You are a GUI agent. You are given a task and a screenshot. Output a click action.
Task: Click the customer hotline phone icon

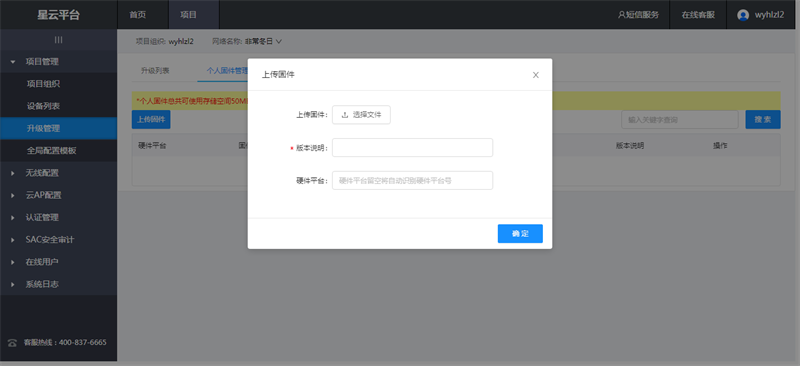[x=12, y=343]
